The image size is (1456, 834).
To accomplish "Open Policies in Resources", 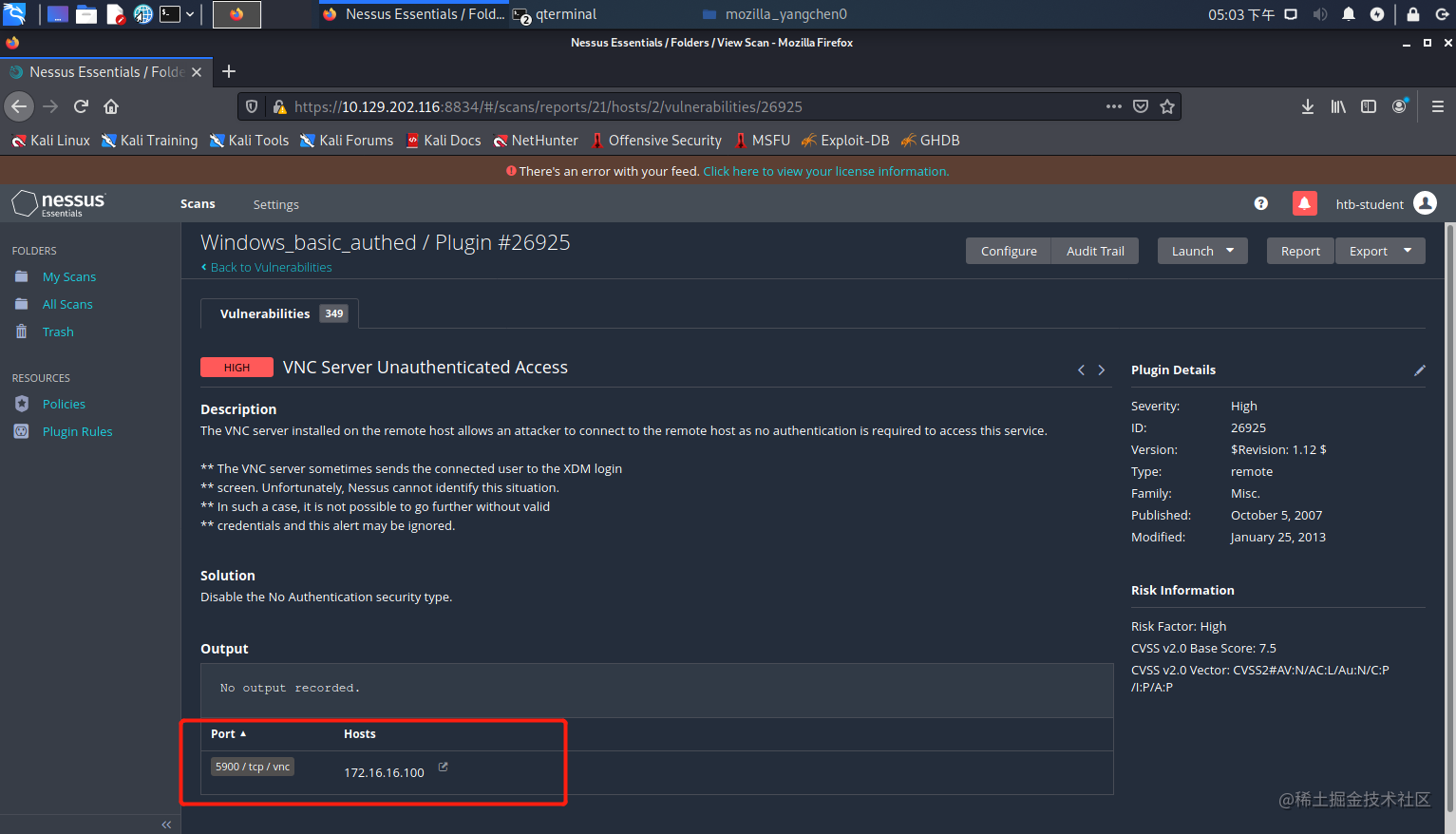I will pyautogui.click(x=64, y=404).
